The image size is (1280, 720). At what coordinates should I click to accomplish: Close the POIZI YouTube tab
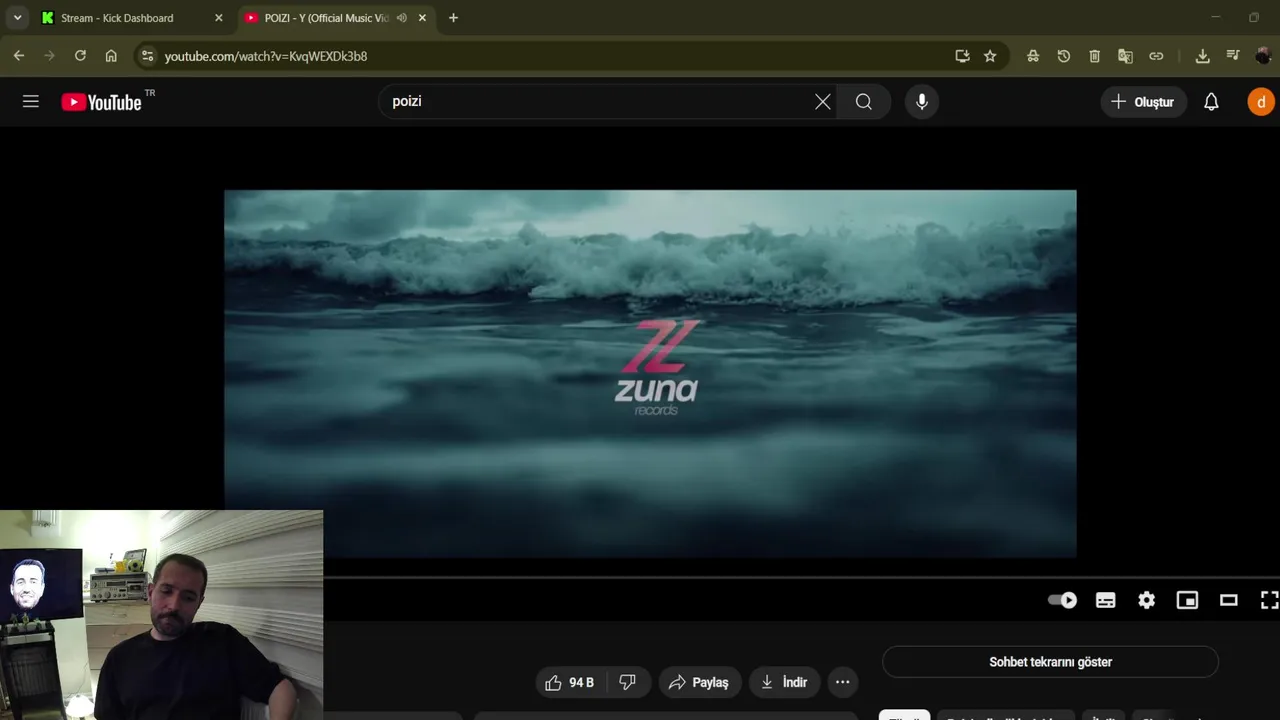(x=422, y=18)
